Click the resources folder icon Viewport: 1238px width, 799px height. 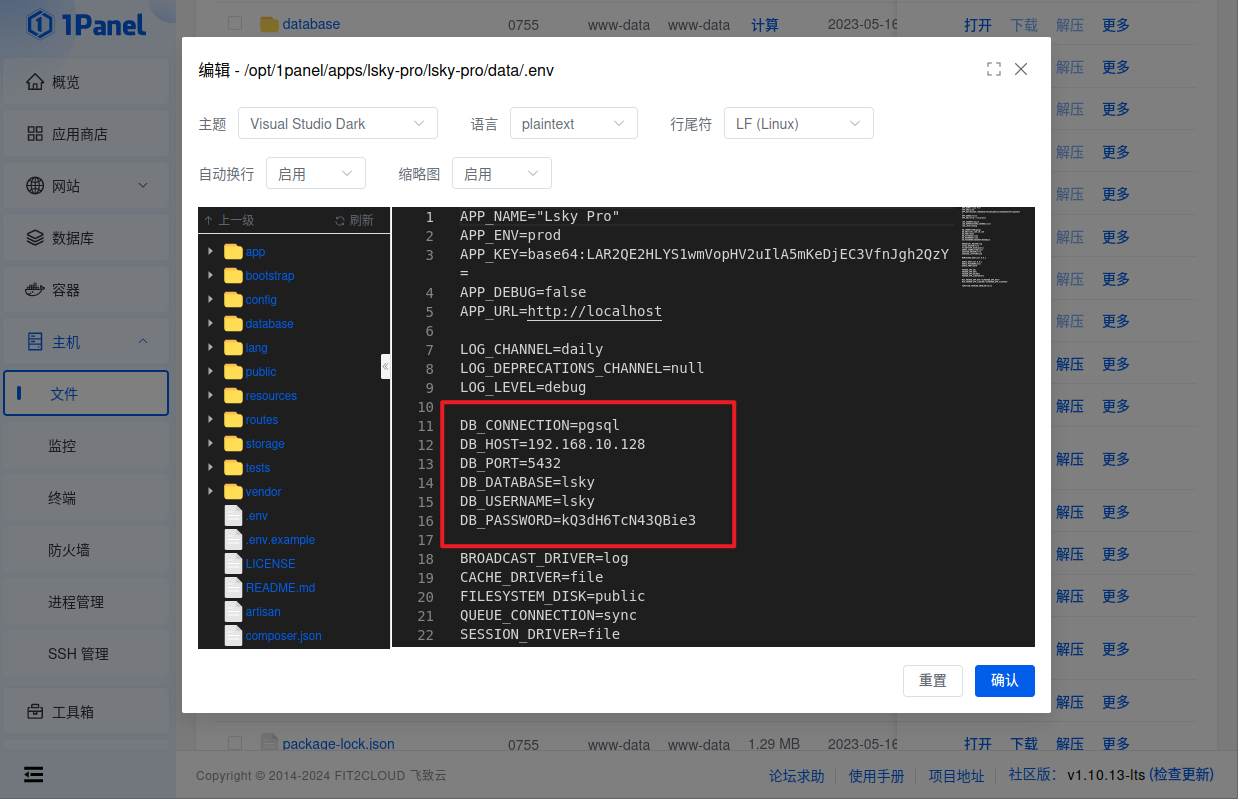pyautogui.click(x=233, y=396)
